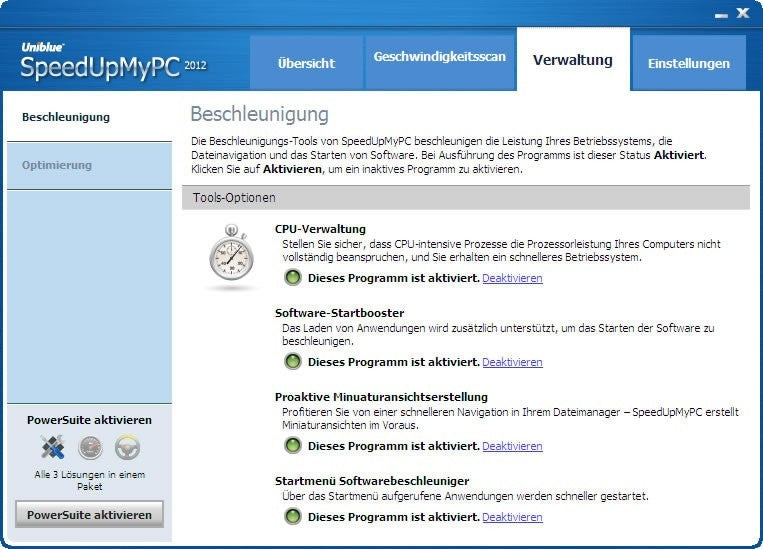763x549 pixels.
Task: Click green status light under Startmenü Softwarebeschleuniger
Action: tap(292, 516)
